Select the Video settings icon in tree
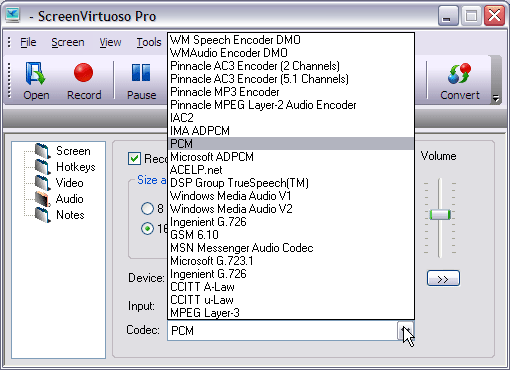 (x=42, y=183)
